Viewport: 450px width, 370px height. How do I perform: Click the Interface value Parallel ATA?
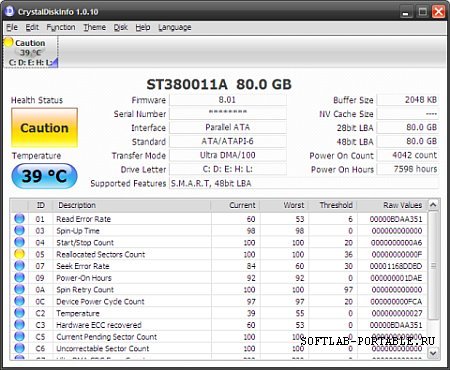click(228, 128)
